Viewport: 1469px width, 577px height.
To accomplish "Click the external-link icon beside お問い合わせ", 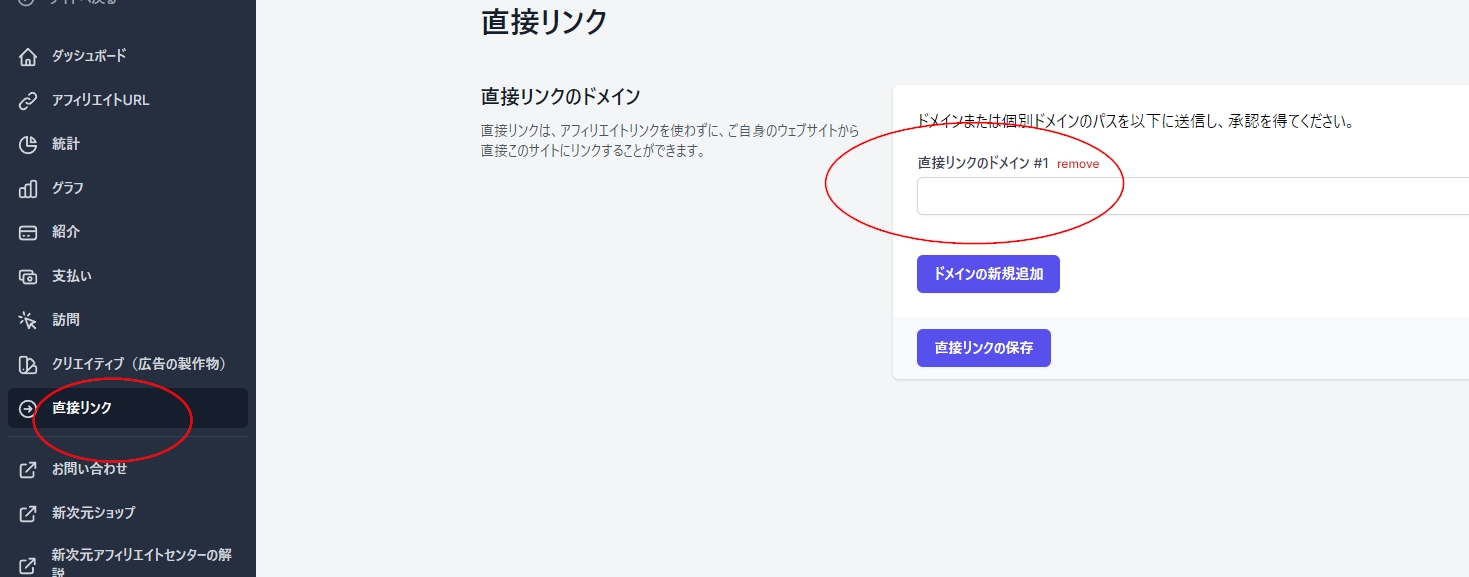I will (28, 468).
